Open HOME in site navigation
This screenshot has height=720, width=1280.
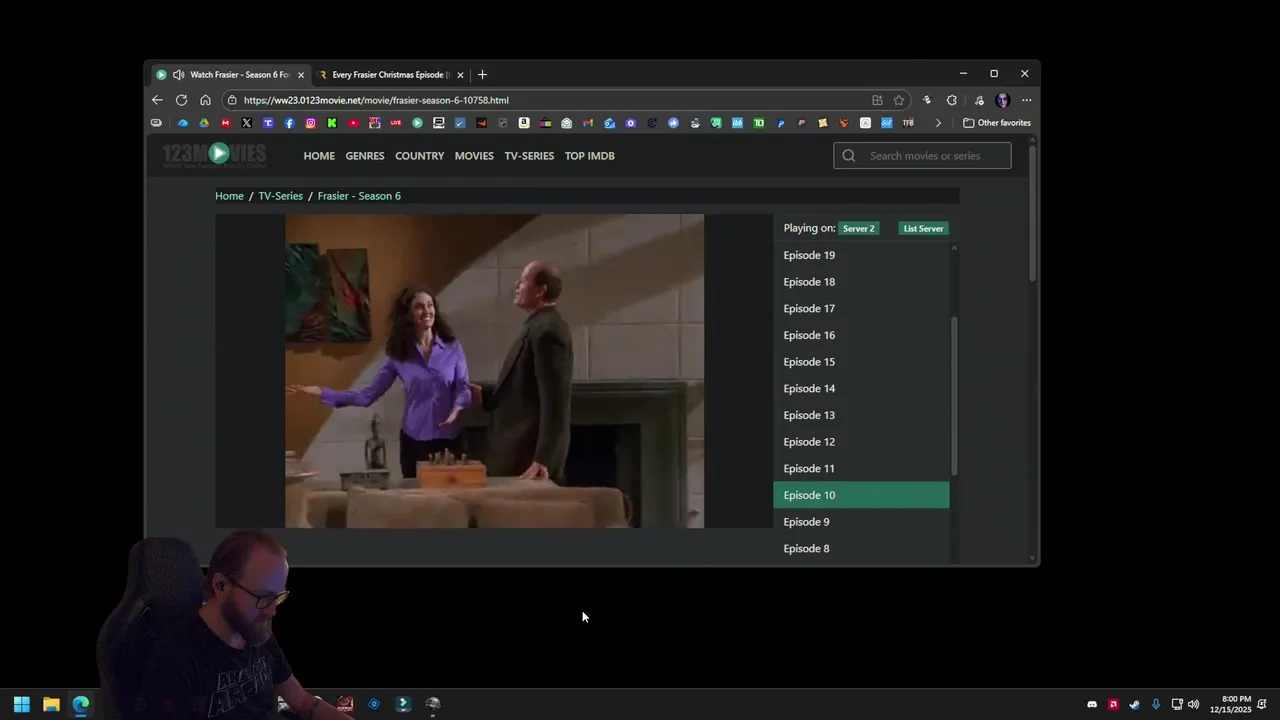(x=319, y=156)
